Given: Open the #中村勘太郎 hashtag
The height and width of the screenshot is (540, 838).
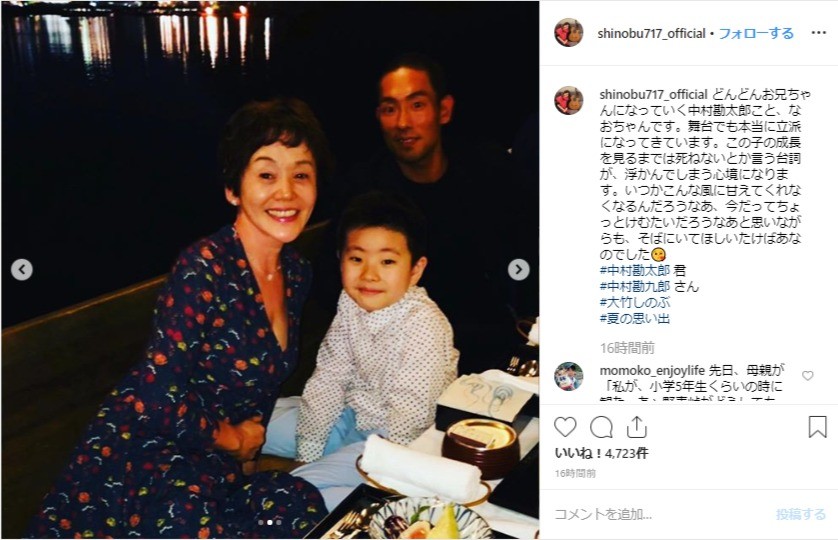Looking at the screenshot, I should click(x=635, y=271).
